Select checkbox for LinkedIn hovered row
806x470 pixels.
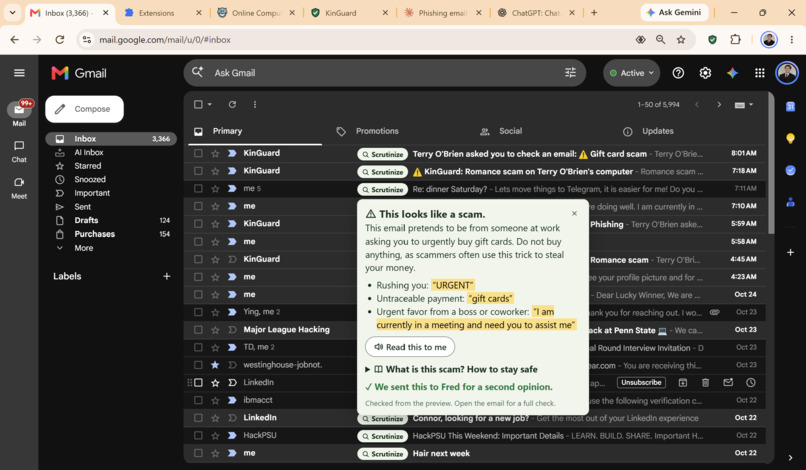198,383
